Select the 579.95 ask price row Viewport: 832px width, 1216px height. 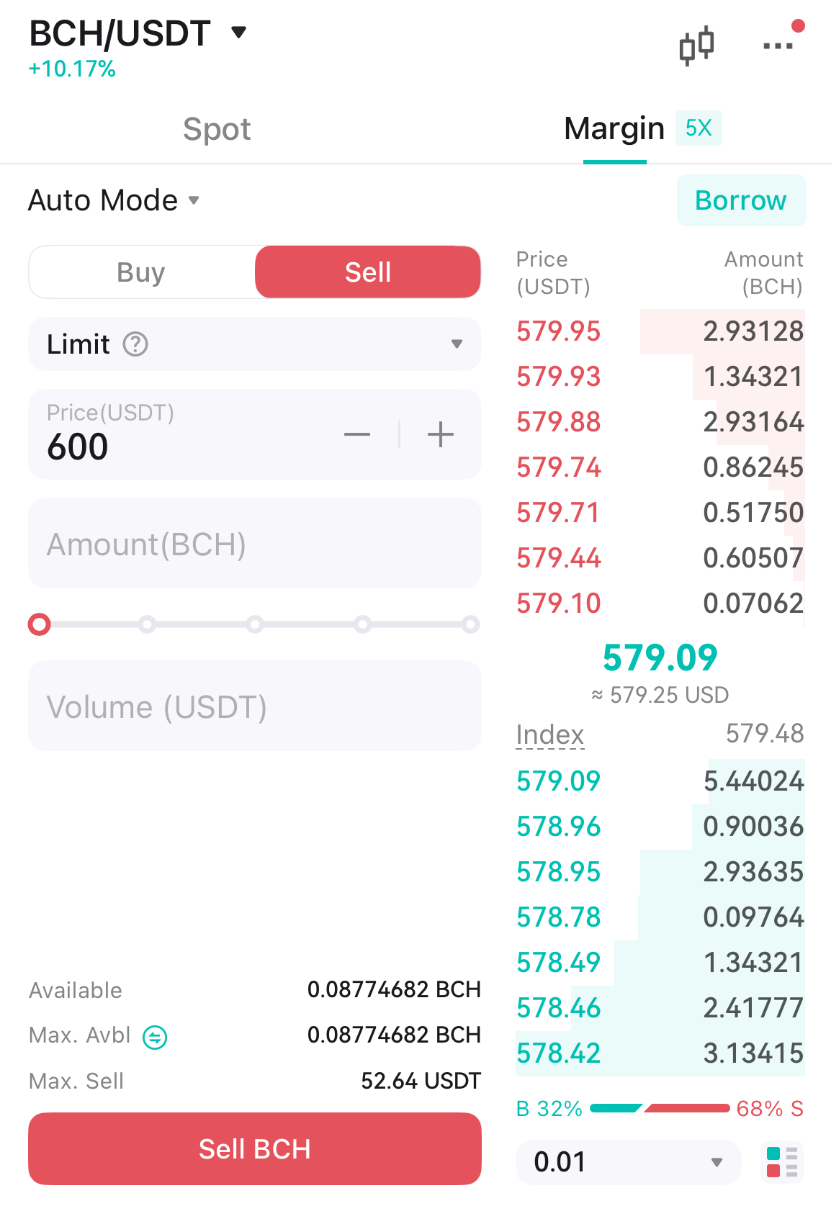coord(660,331)
